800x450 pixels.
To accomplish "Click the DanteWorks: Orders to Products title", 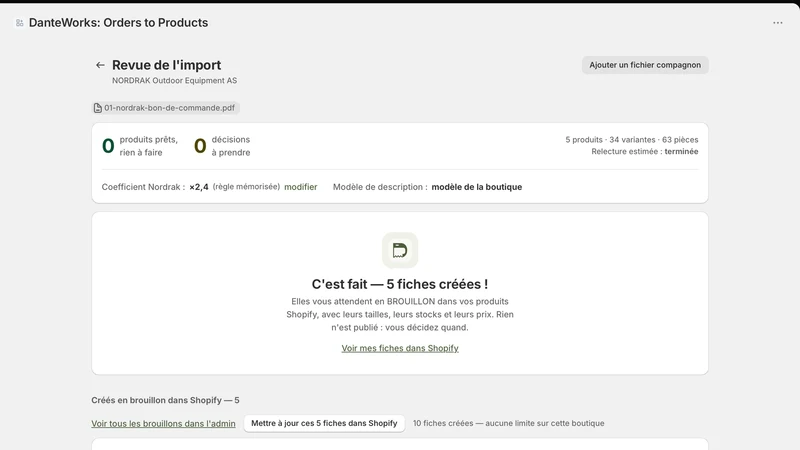I will click(x=118, y=22).
